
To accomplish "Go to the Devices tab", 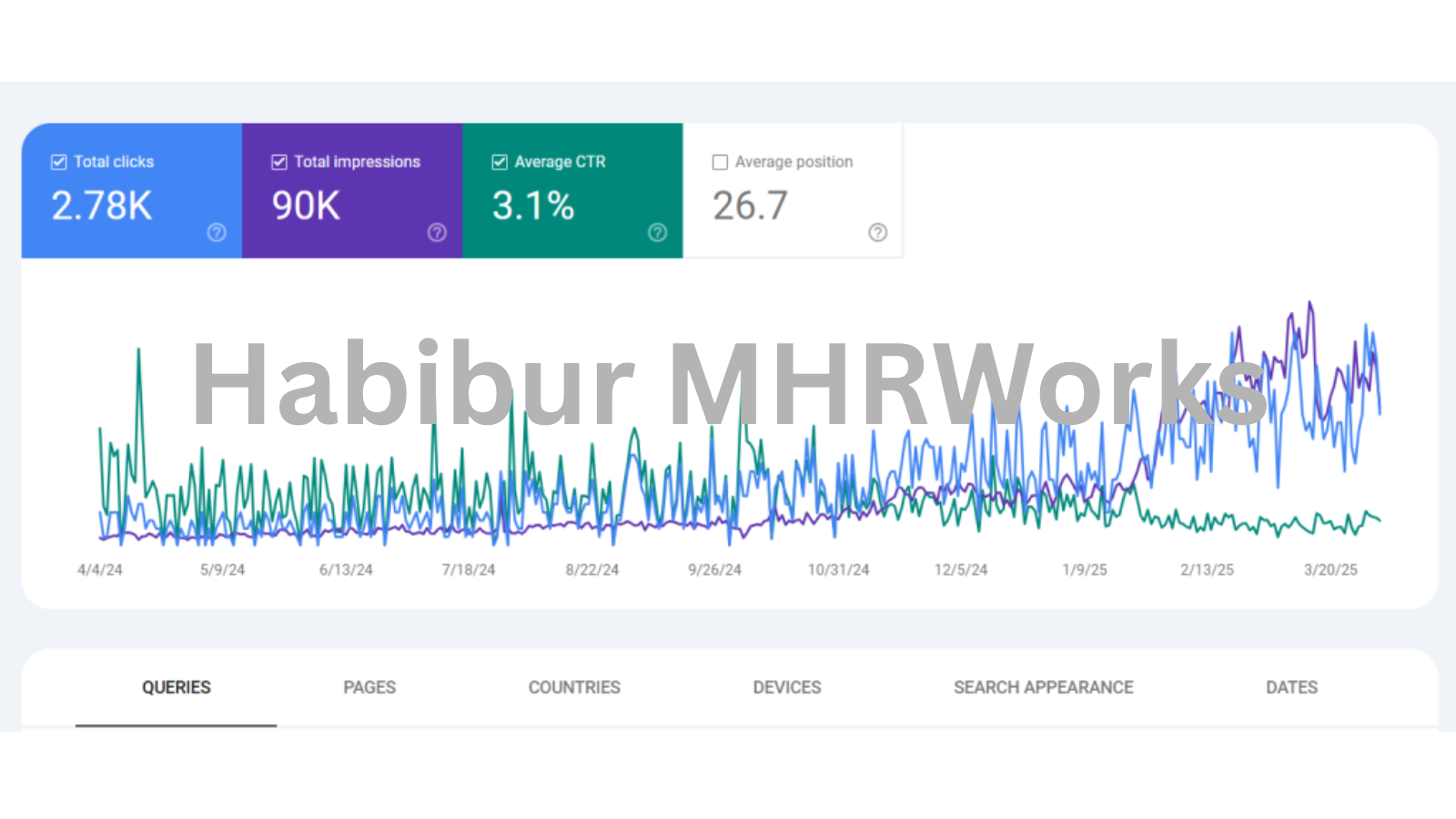I will 787,687.
